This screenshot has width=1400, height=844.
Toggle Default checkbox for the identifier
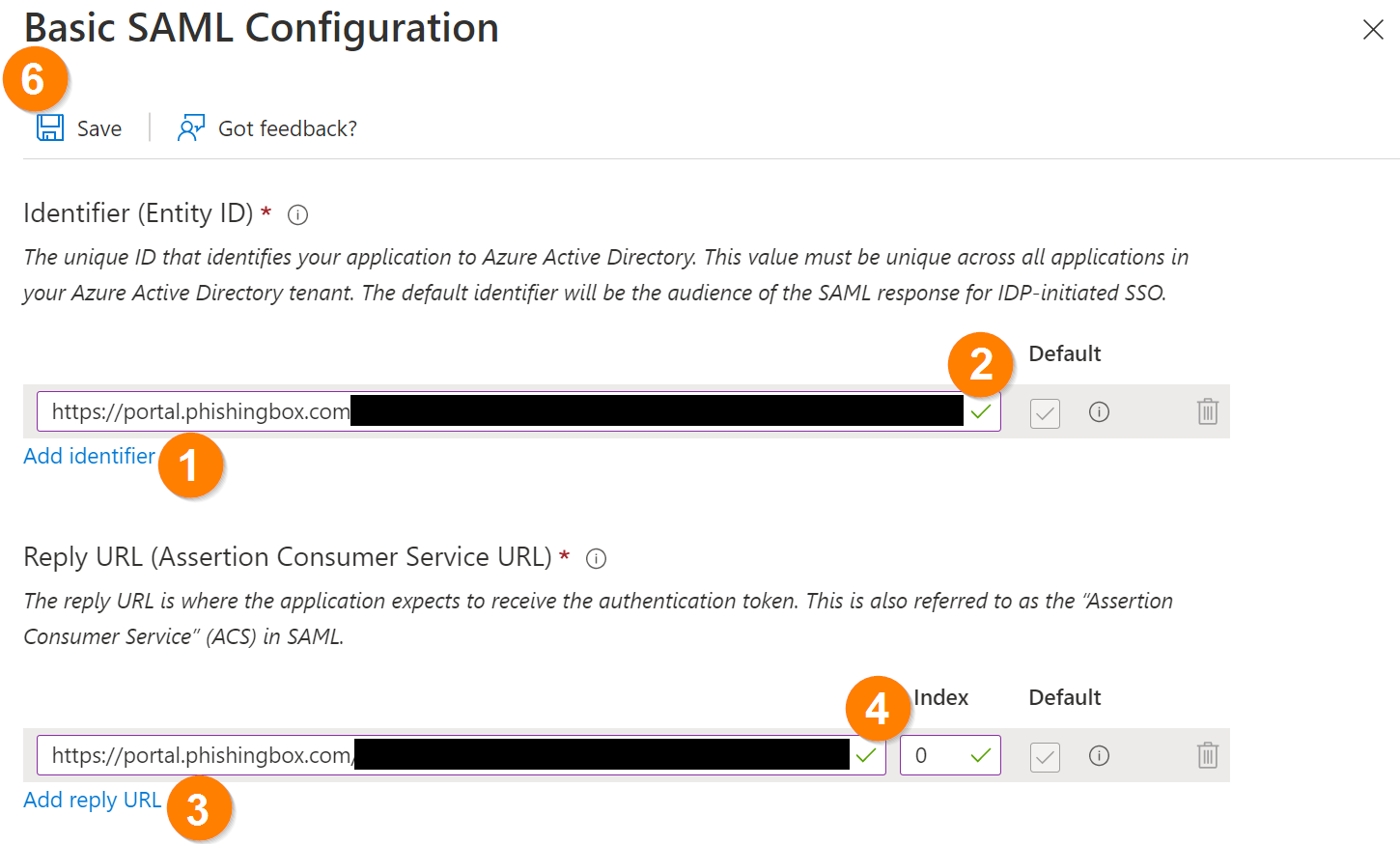(x=1045, y=413)
